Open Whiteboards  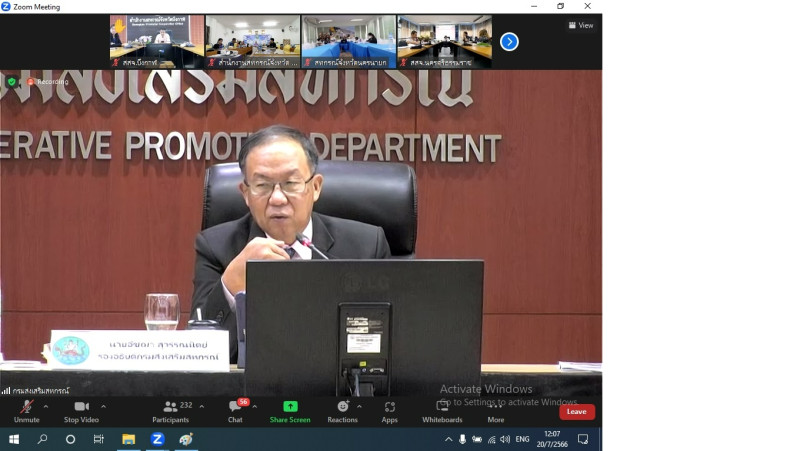[x=442, y=411]
